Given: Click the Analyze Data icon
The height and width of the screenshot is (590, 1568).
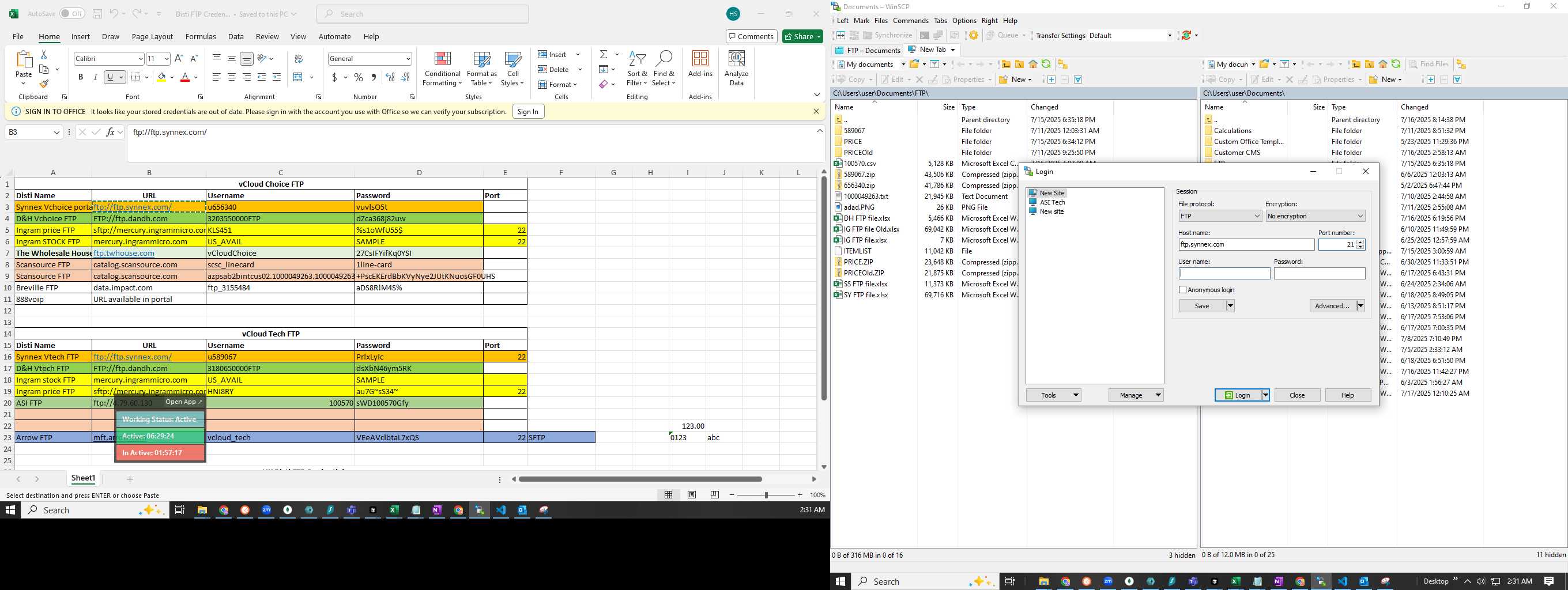Looking at the screenshot, I should tap(737, 68).
